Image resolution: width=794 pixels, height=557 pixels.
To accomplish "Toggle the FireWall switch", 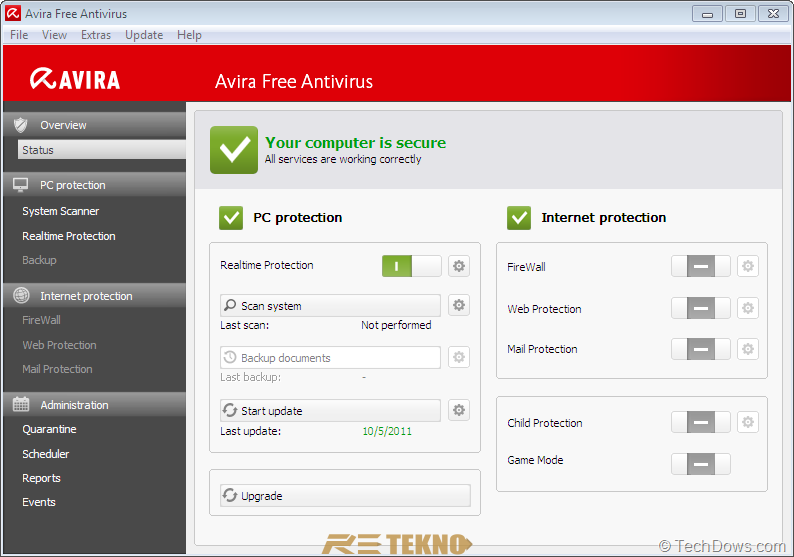I will (701, 266).
